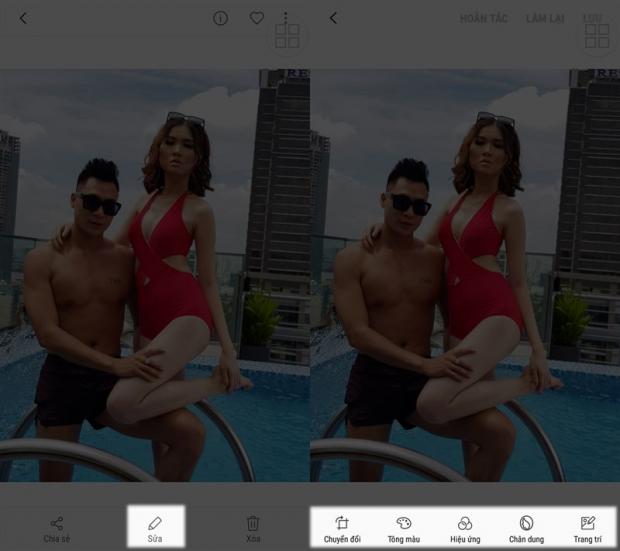Click the grid icon beneath the LƯU button
This screenshot has width=620, height=551.
pos(597,37)
